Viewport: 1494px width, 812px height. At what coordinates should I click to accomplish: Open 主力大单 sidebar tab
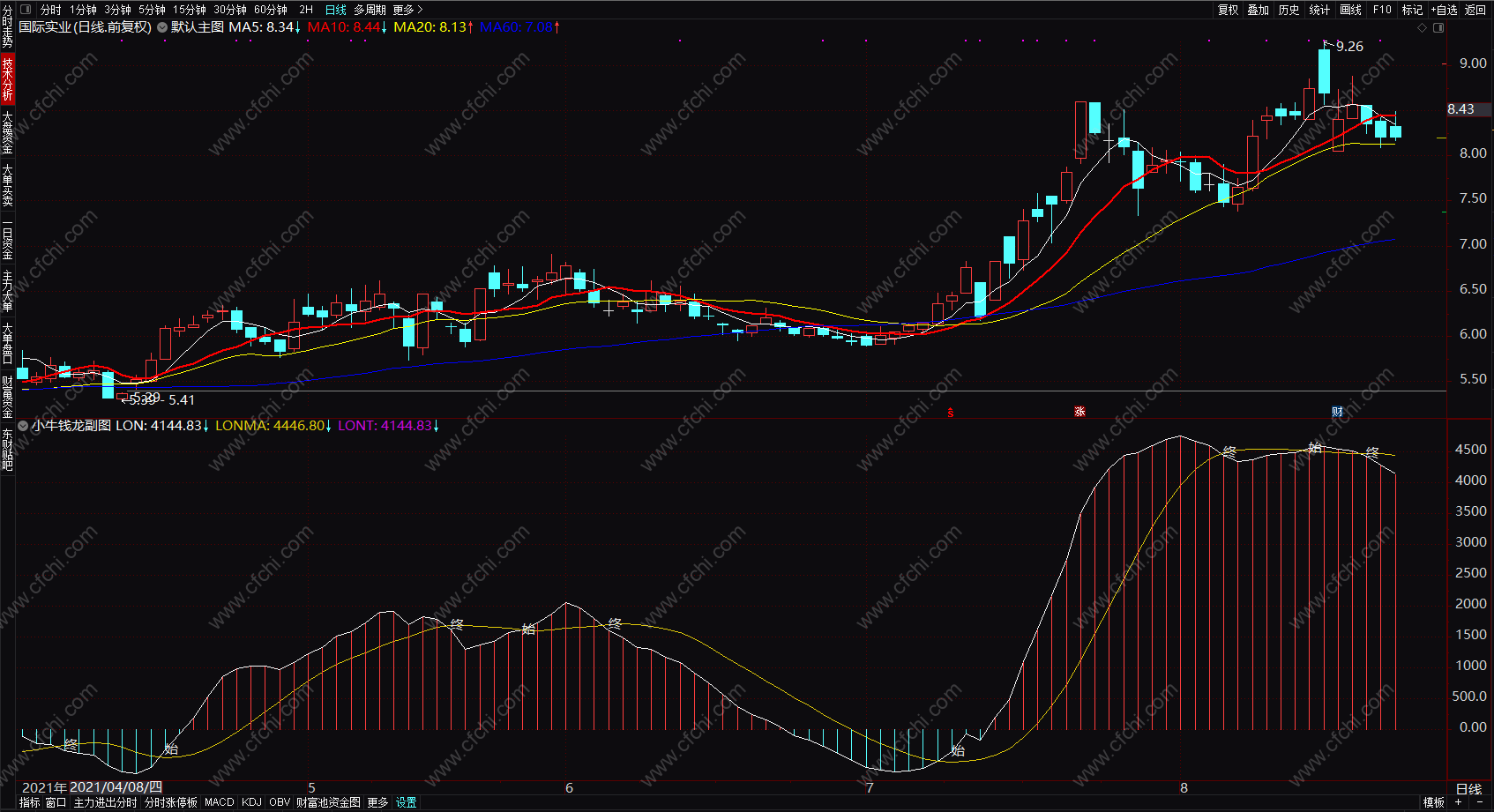pos(7,291)
